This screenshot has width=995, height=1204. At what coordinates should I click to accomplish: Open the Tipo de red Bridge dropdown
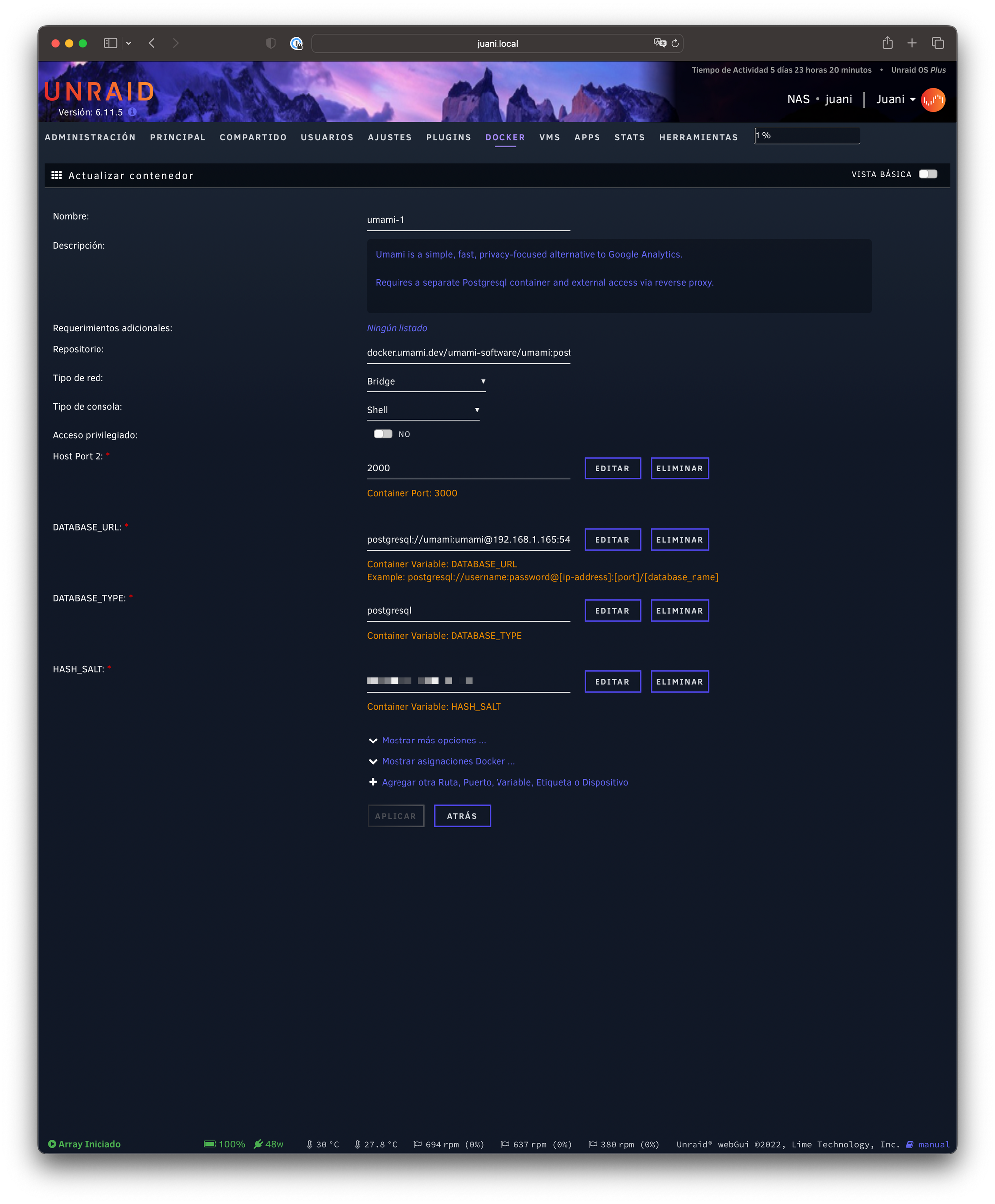point(426,381)
